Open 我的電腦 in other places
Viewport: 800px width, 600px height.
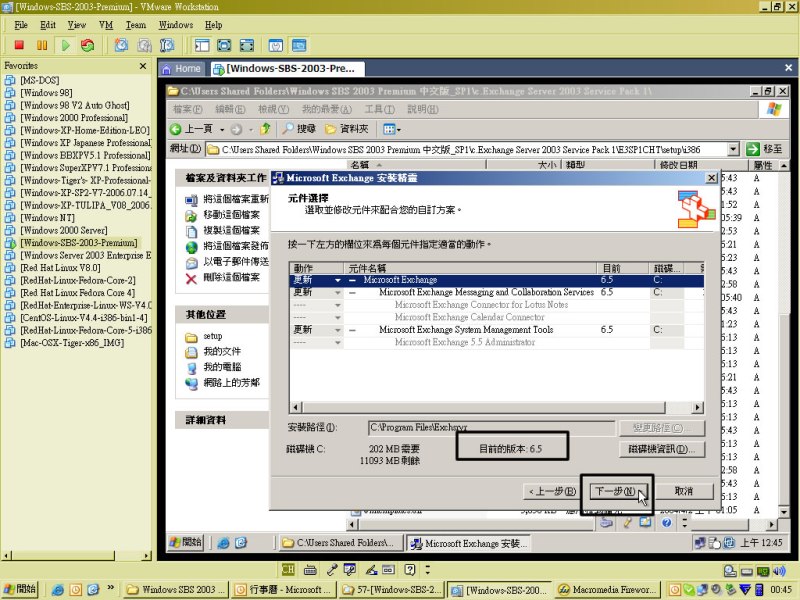point(222,367)
